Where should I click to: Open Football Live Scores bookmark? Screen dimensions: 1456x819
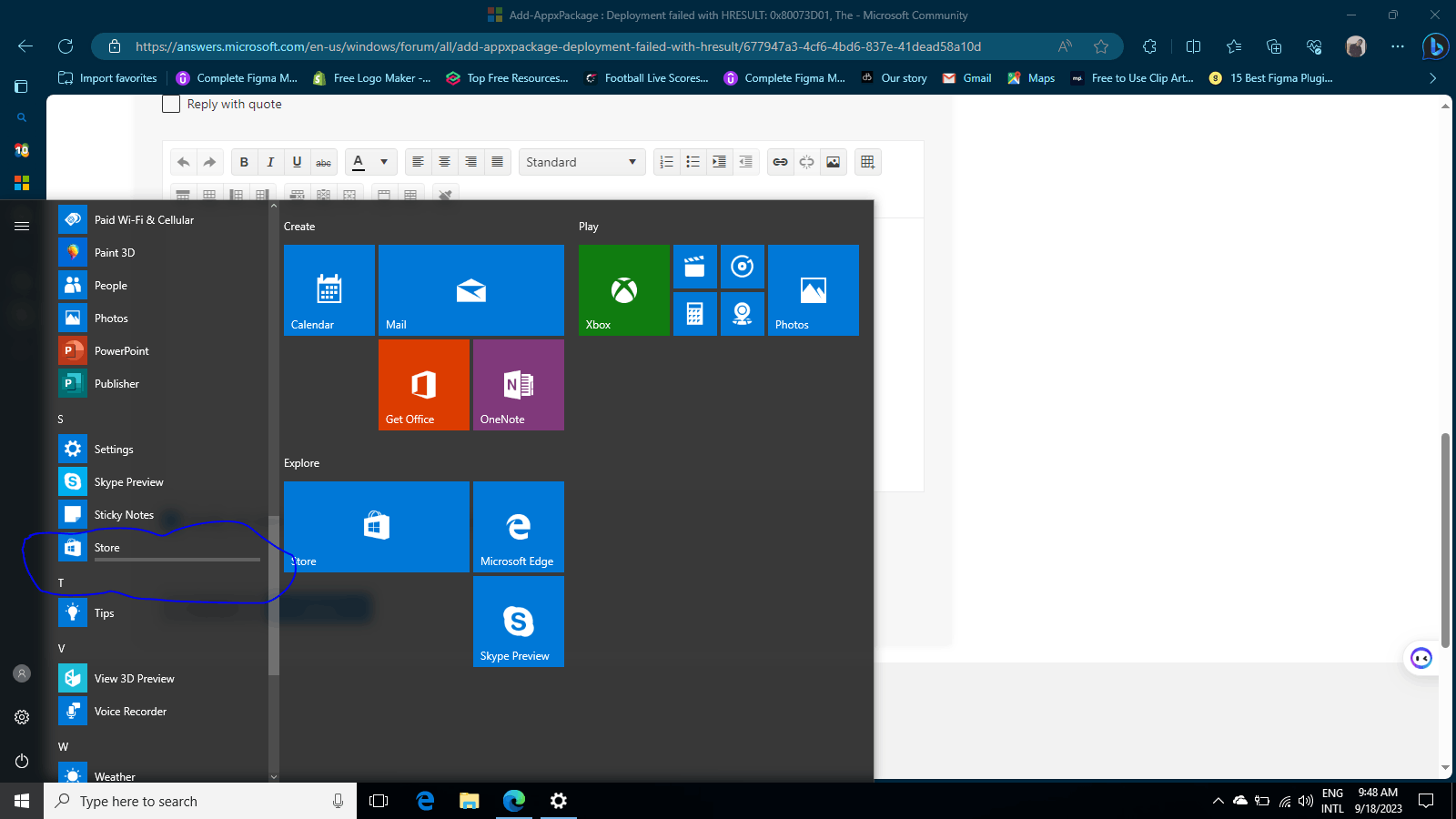[x=647, y=78]
